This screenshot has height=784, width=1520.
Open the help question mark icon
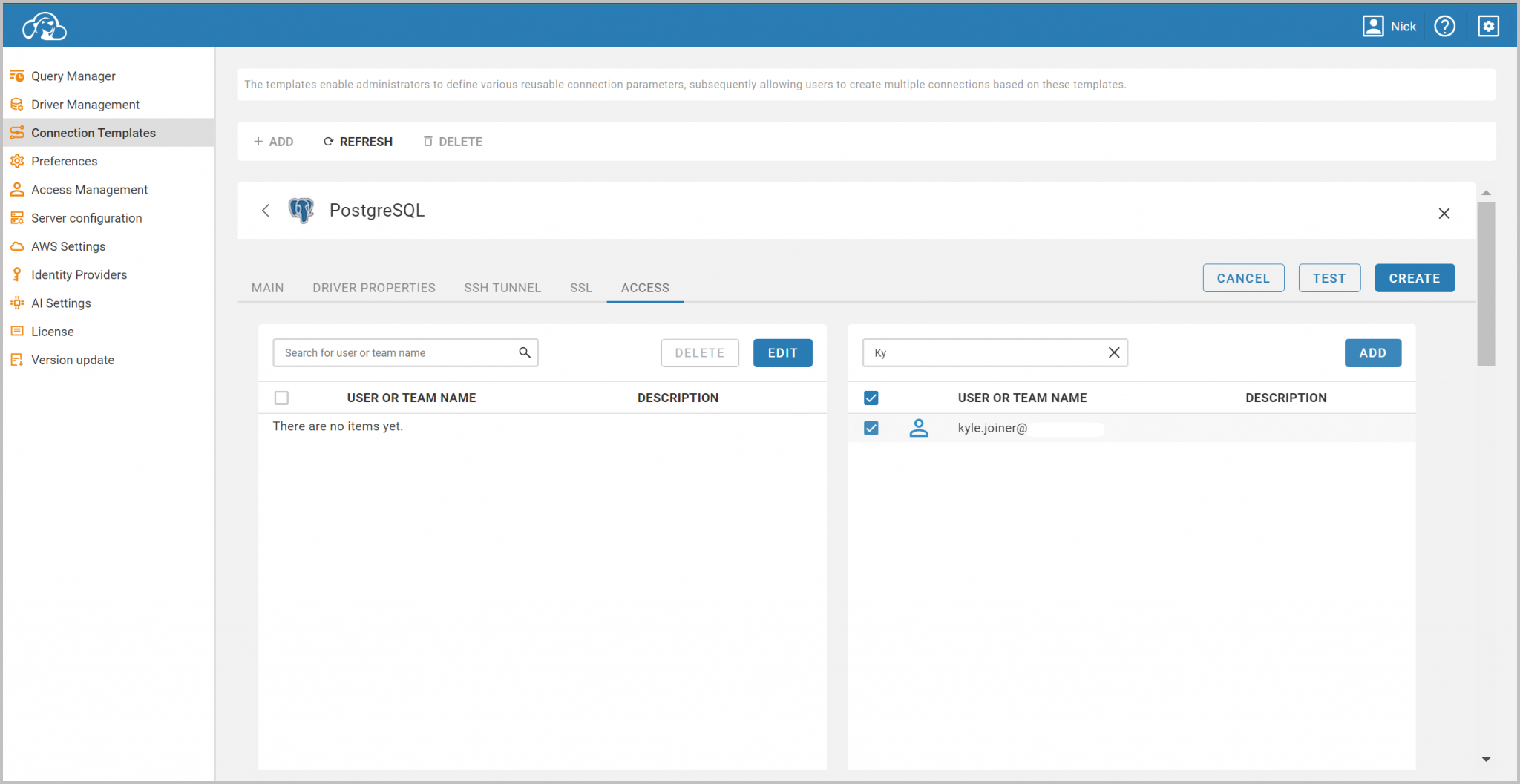1444,27
